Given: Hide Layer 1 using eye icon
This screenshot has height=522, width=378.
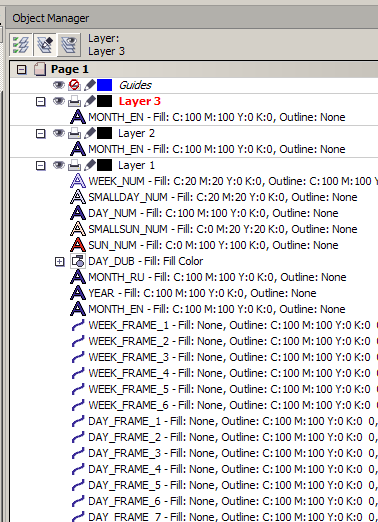Looking at the screenshot, I should [59, 165].
